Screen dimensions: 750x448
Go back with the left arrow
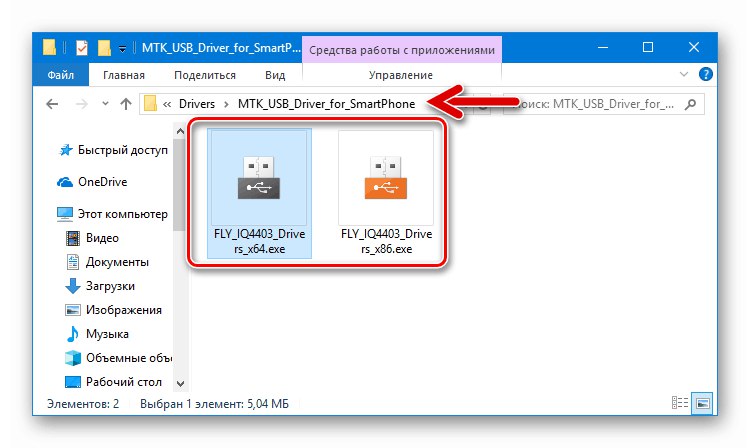pyautogui.click(x=52, y=104)
